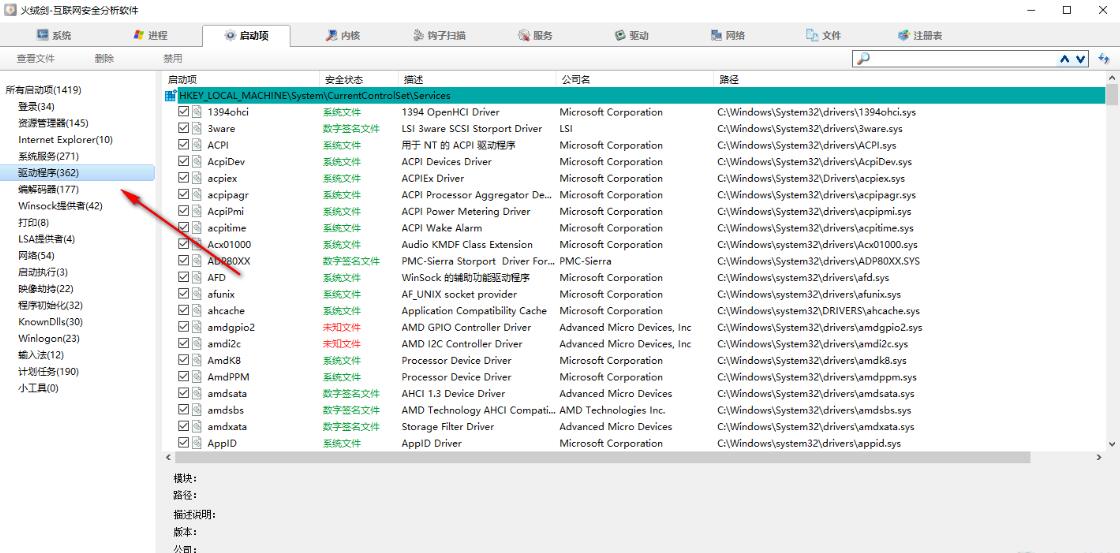
Task: Select LSA提供者(4) category
Action: point(46,239)
